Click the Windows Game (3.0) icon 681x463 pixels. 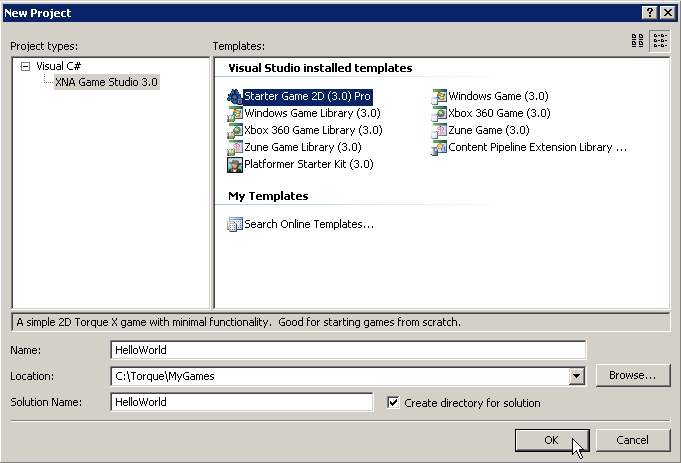pos(439,96)
